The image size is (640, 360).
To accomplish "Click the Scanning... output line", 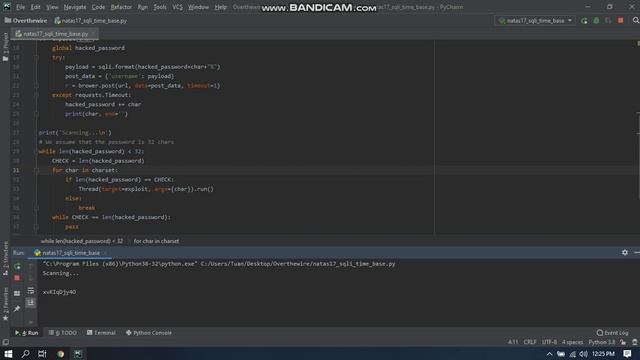I will click(x=61, y=273).
